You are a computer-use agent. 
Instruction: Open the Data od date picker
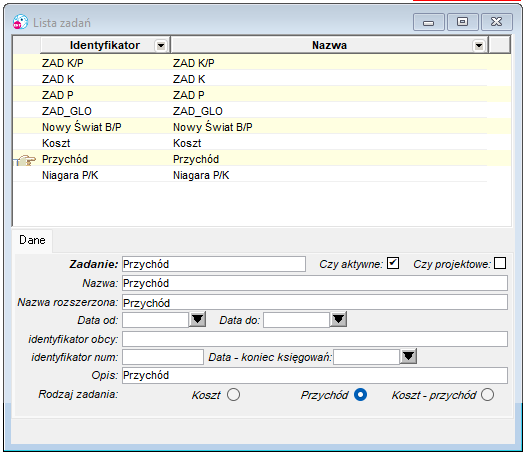coord(197,319)
